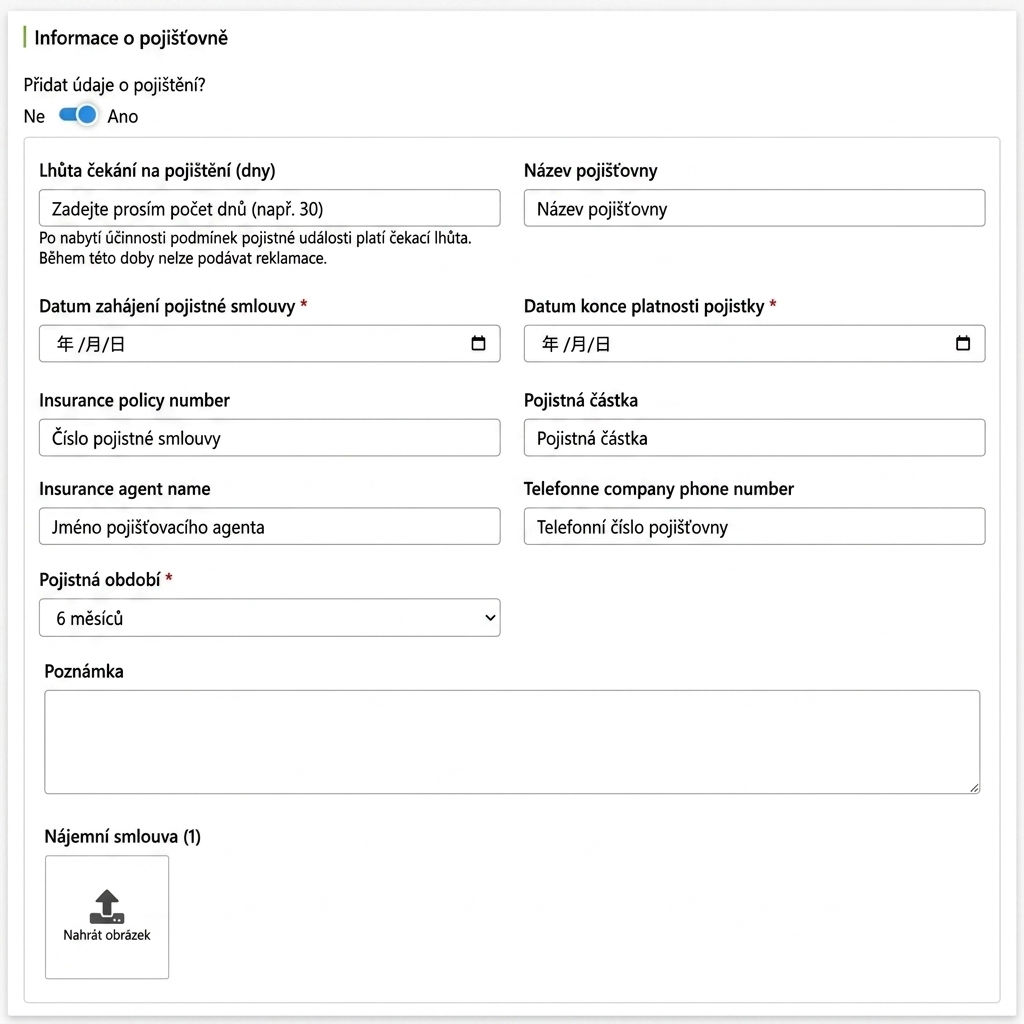Viewport: 1024px width, 1024px height.
Task: Click the Pojistná částka input field
Action: (x=754, y=438)
